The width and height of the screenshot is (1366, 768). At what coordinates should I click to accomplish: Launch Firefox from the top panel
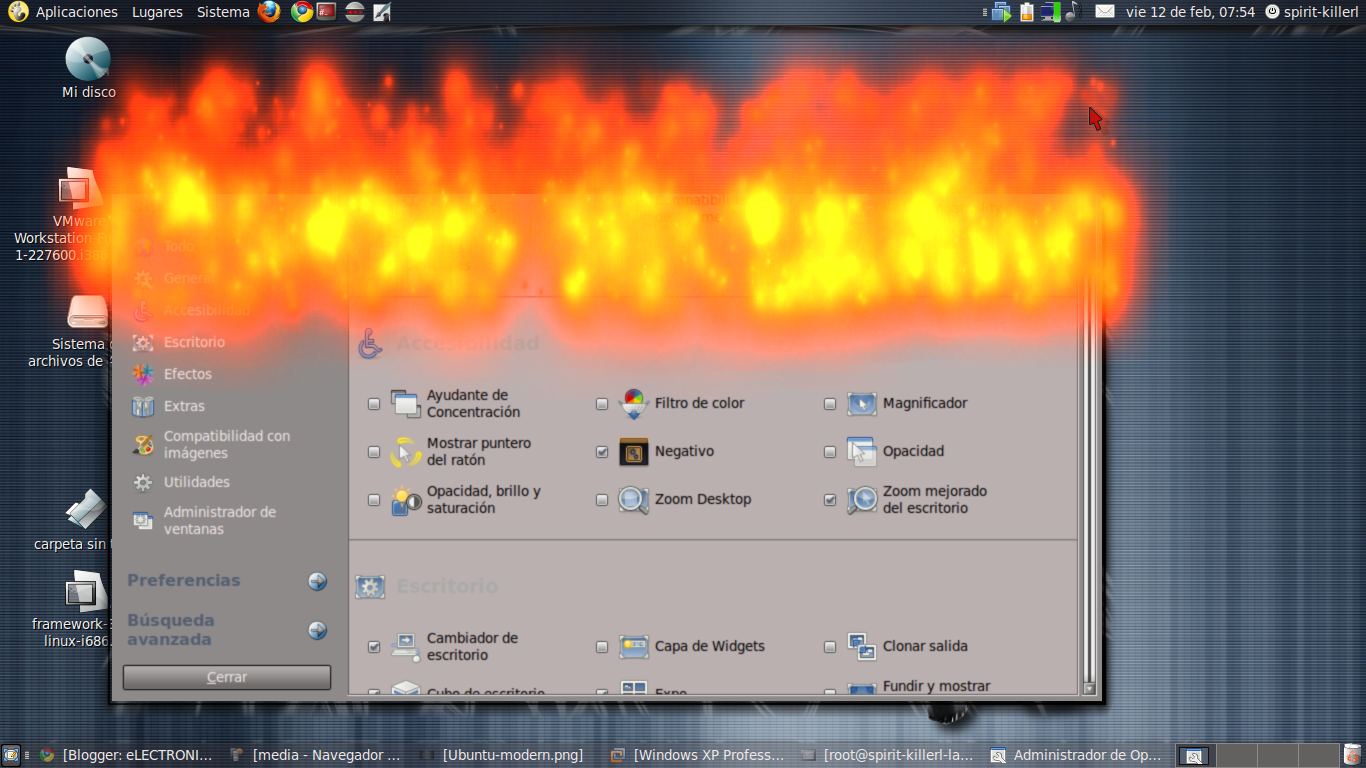(x=269, y=11)
